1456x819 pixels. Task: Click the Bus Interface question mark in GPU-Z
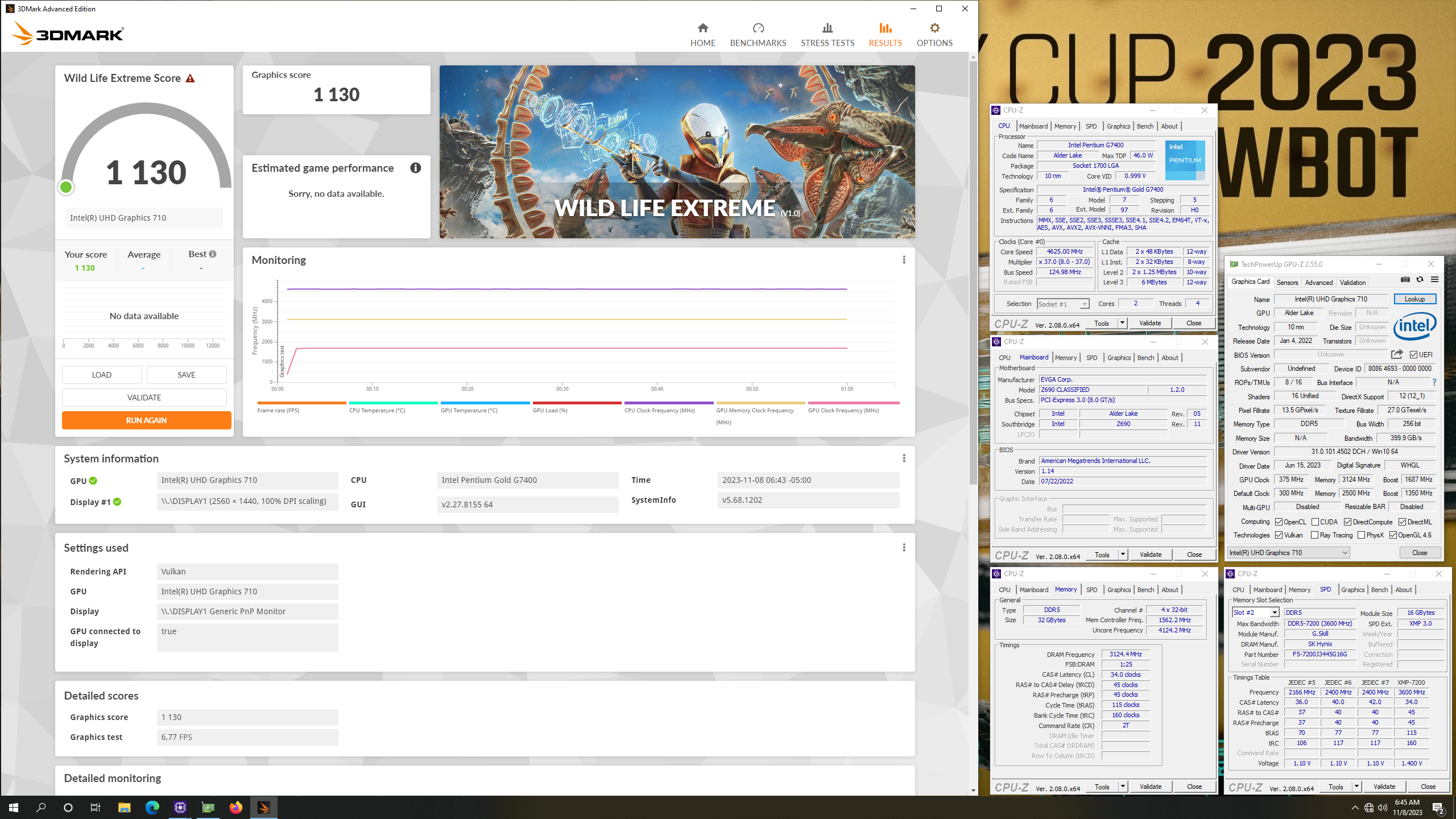(x=1434, y=382)
